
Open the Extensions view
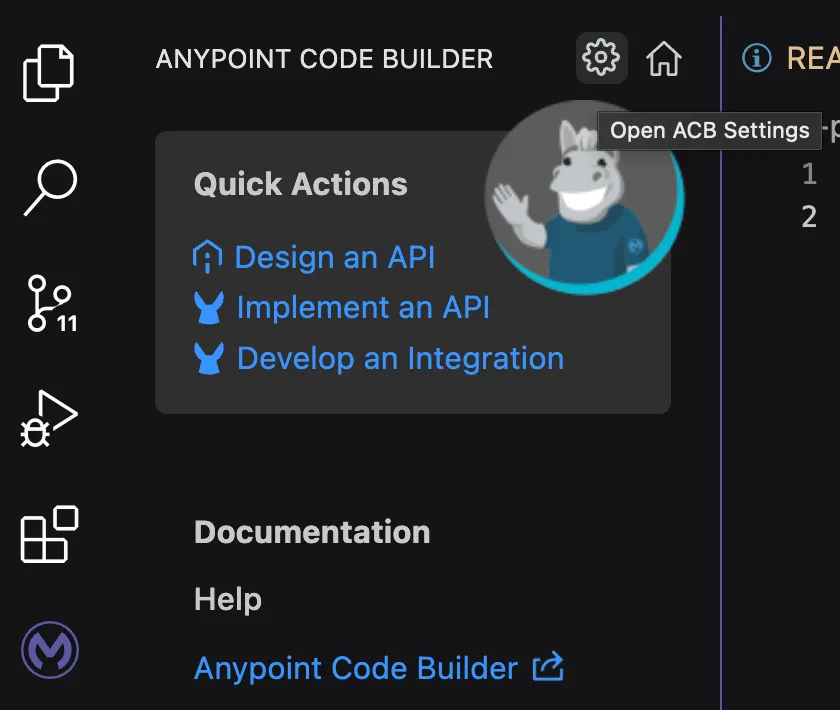tap(49, 534)
